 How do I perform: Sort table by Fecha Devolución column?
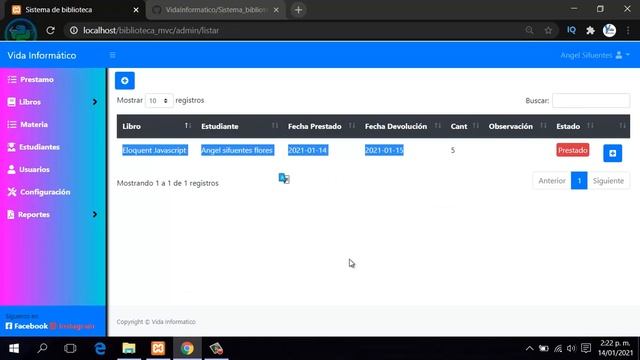[x=402, y=126]
